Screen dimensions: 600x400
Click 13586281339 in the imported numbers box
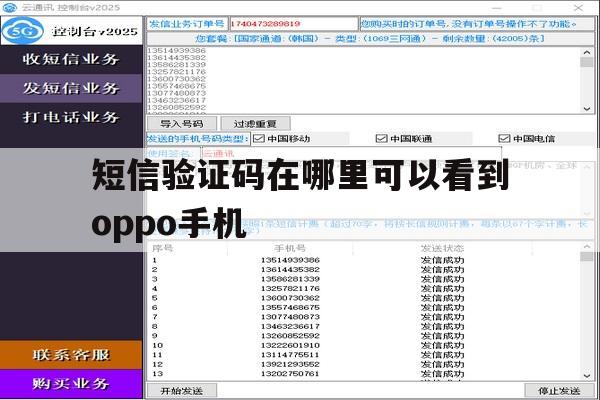pyautogui.click(x=176, y=65)
